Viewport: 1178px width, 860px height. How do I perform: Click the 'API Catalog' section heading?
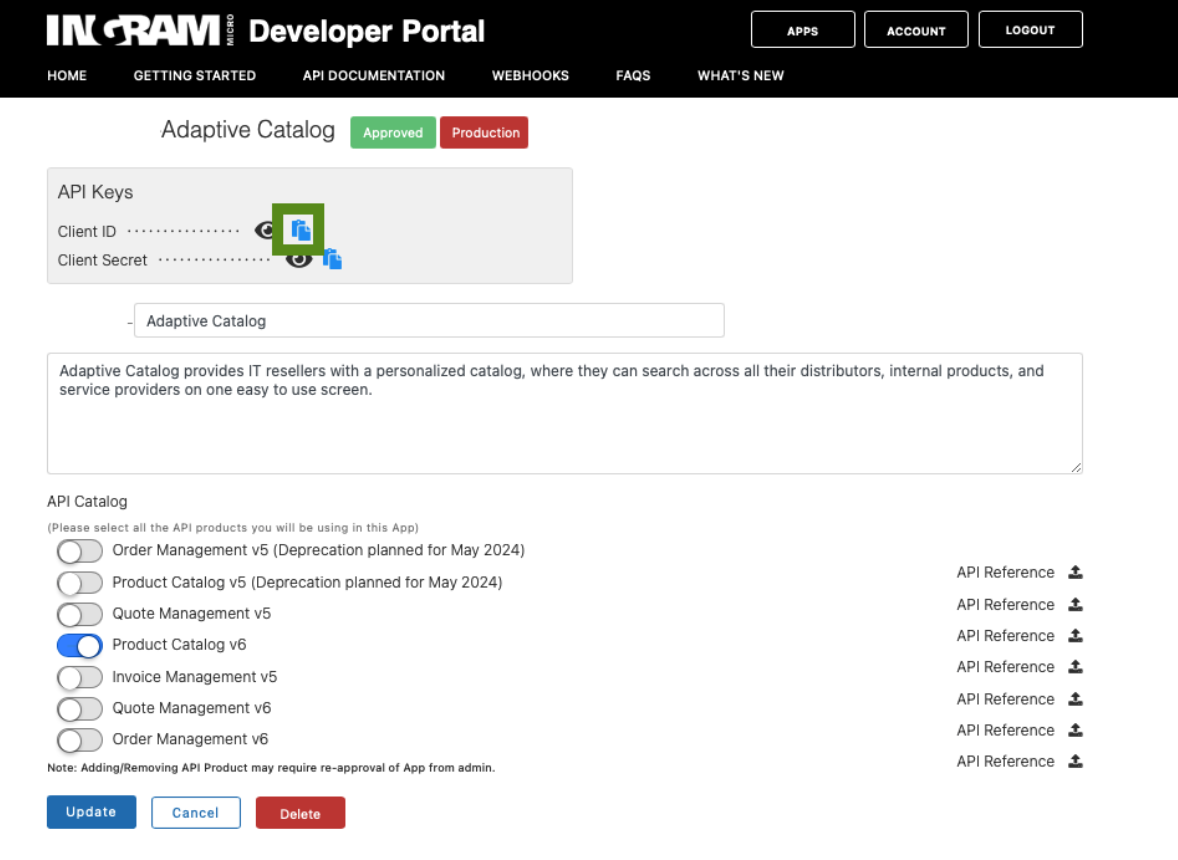(x=87, y=501)
